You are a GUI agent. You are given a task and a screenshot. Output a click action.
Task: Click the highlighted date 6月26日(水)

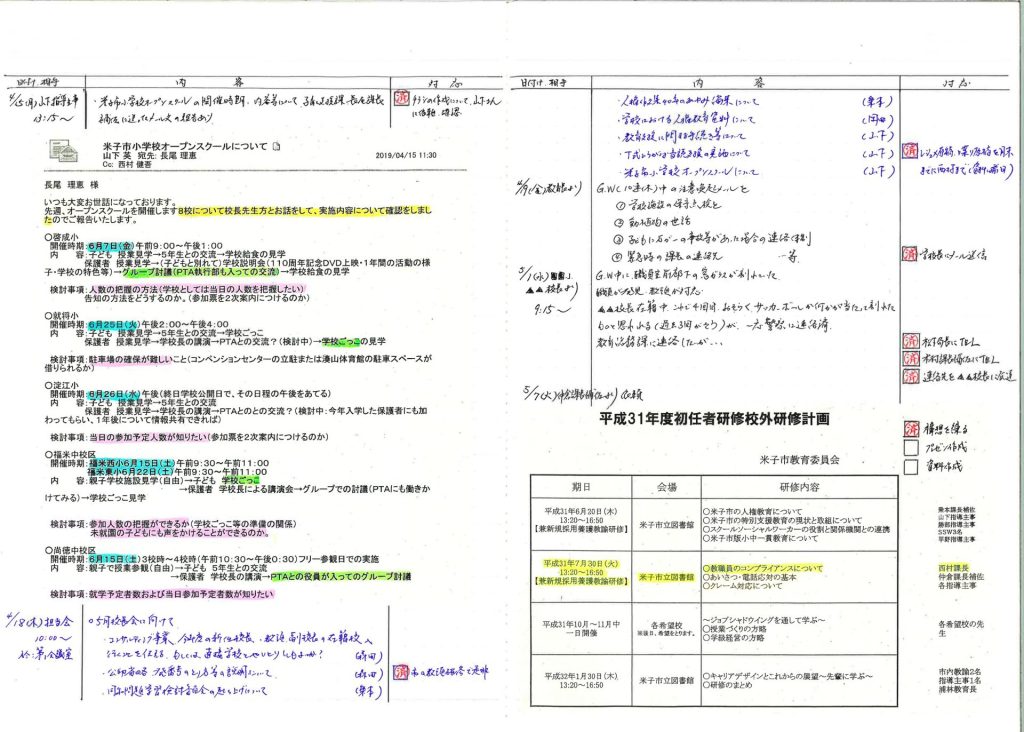click(x=114, y=394)
